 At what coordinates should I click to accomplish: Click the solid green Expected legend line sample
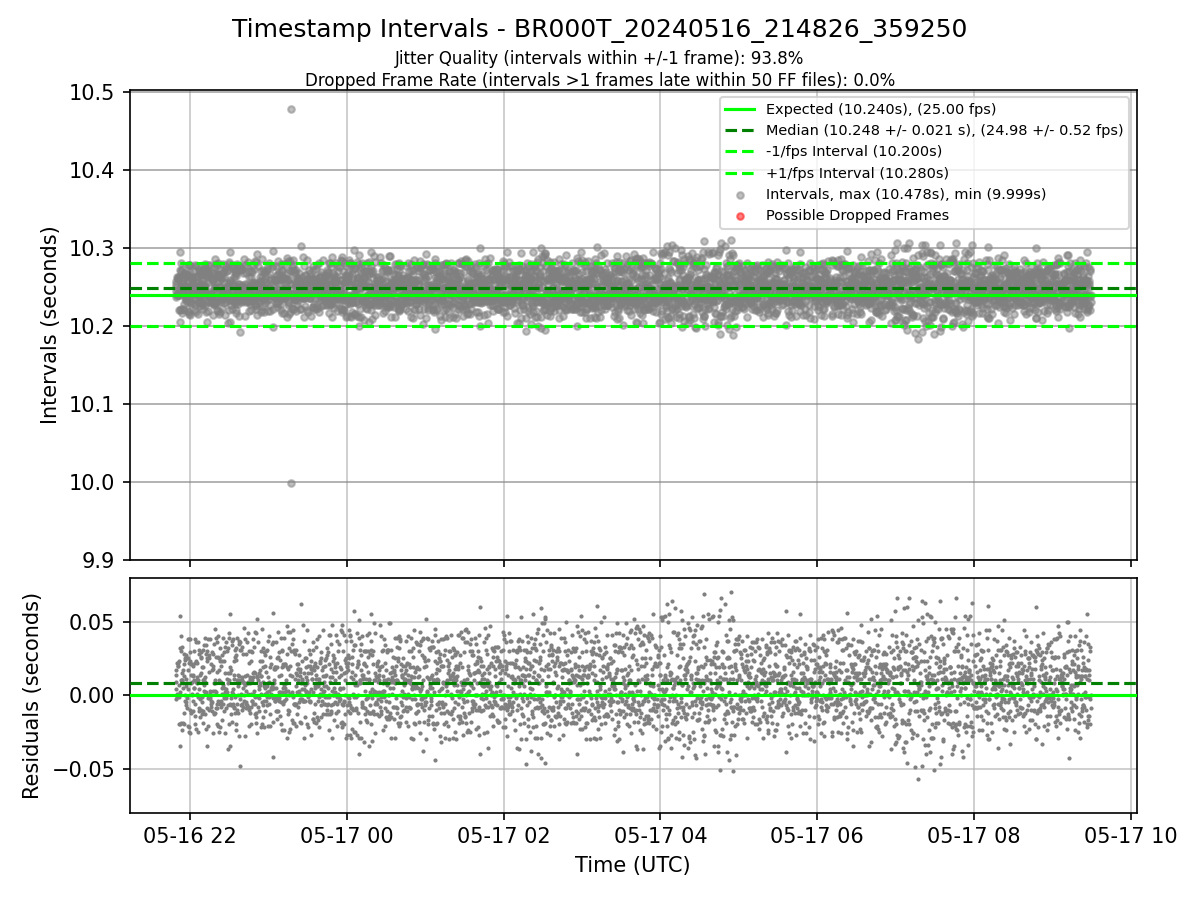tap(739, 109)
